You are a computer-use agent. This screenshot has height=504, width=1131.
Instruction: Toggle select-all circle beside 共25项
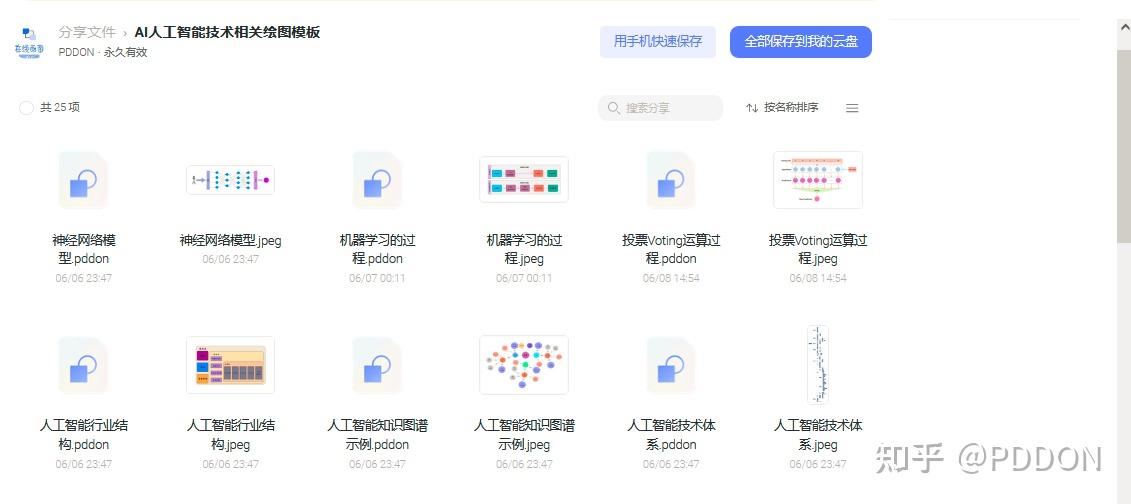tap(27, 108)
